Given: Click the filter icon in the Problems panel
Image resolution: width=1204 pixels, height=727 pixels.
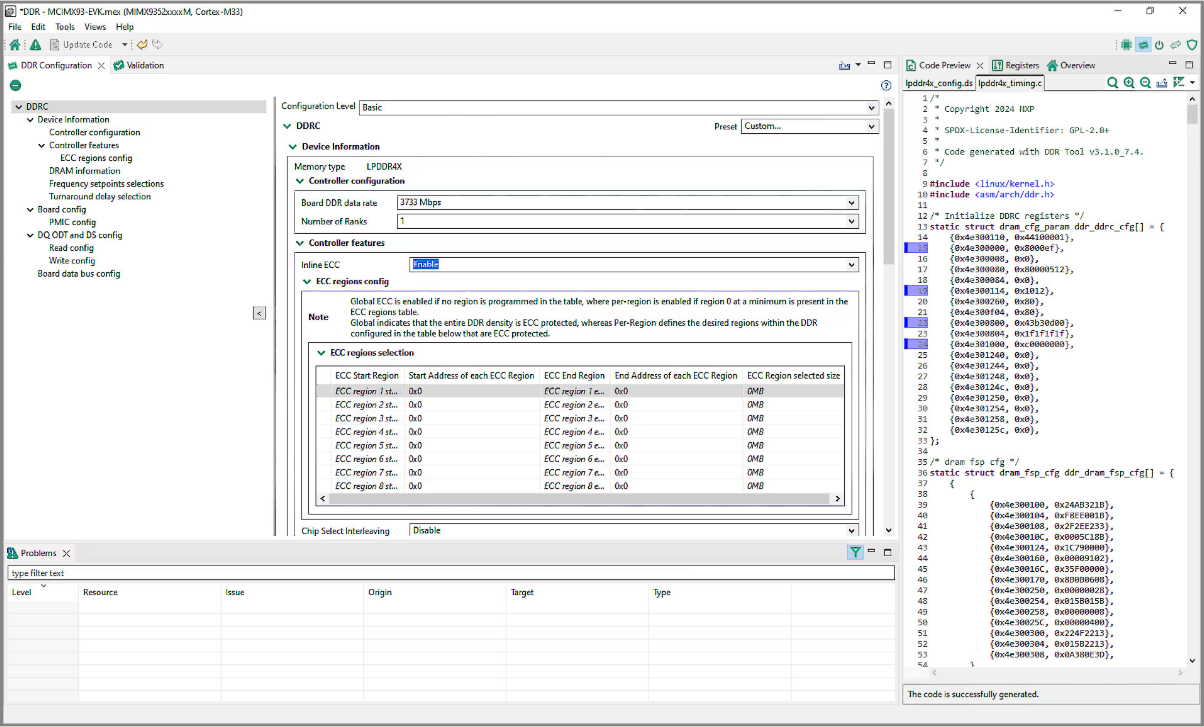Looking at the screenshot, I should [855, 551].
